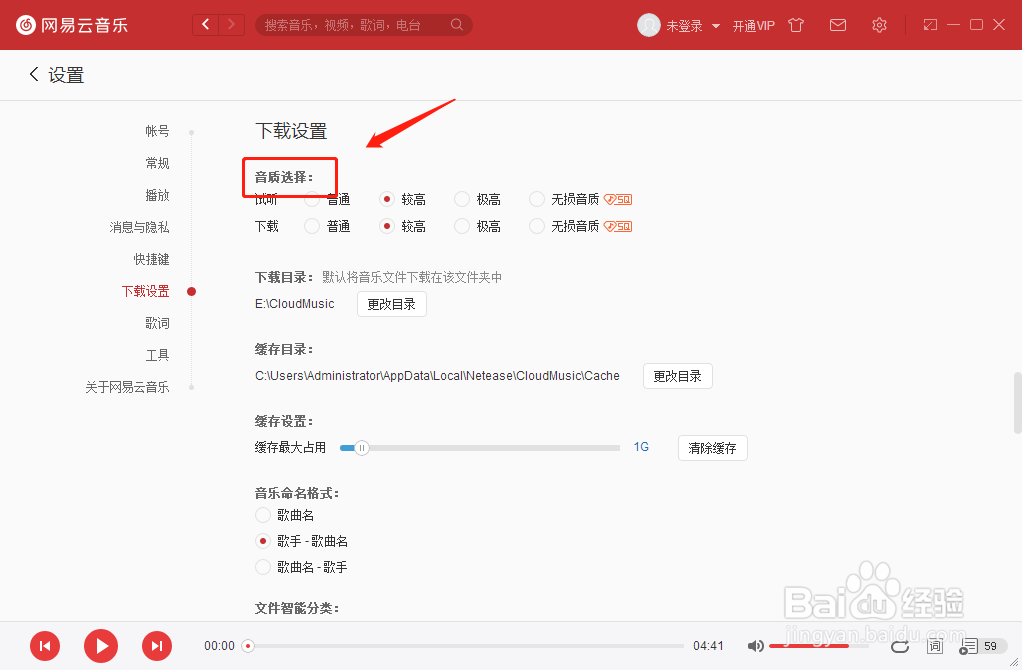The image size is (1022, 670).
Task: Open the playlist queue icon
Action: (x=969, y=647)
